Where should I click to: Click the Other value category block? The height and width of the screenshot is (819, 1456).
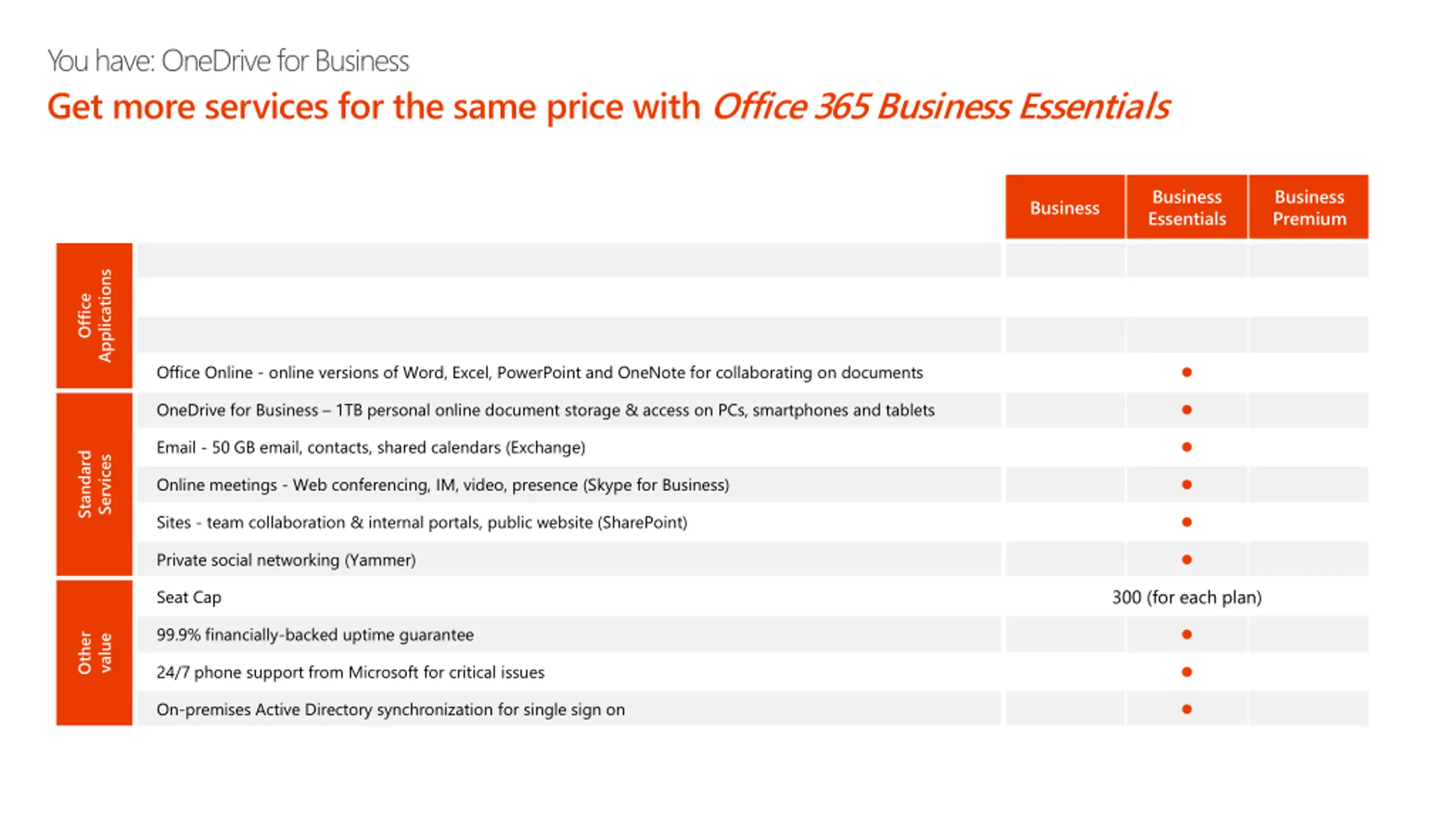(x=94, y=652)
